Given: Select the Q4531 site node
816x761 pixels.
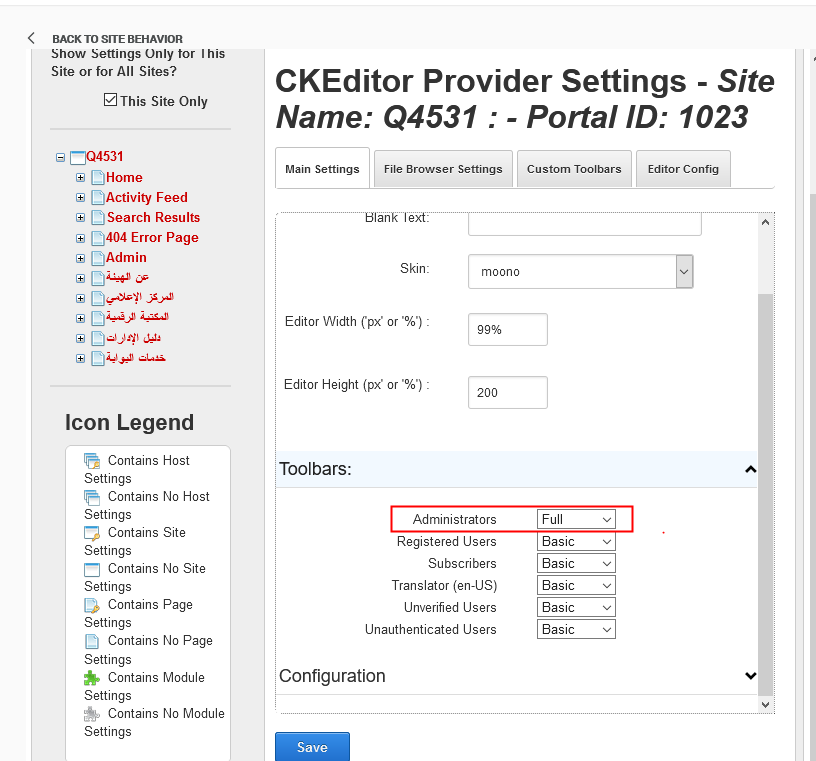Looking at the screenshot, I should tap(105, 157).
